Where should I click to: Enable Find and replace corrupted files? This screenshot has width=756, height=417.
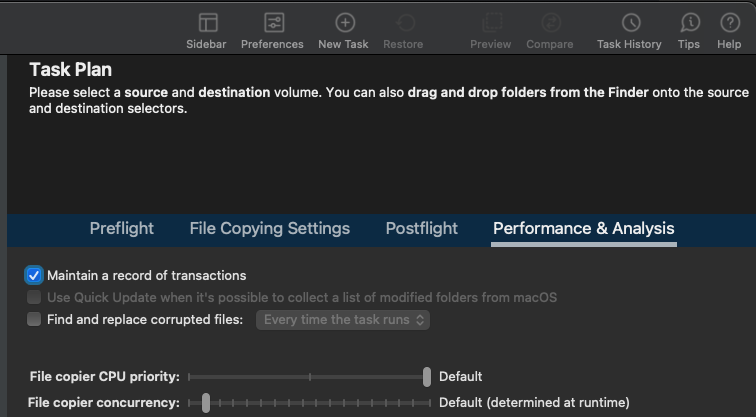pyautogui.click(x=35, y=320)
